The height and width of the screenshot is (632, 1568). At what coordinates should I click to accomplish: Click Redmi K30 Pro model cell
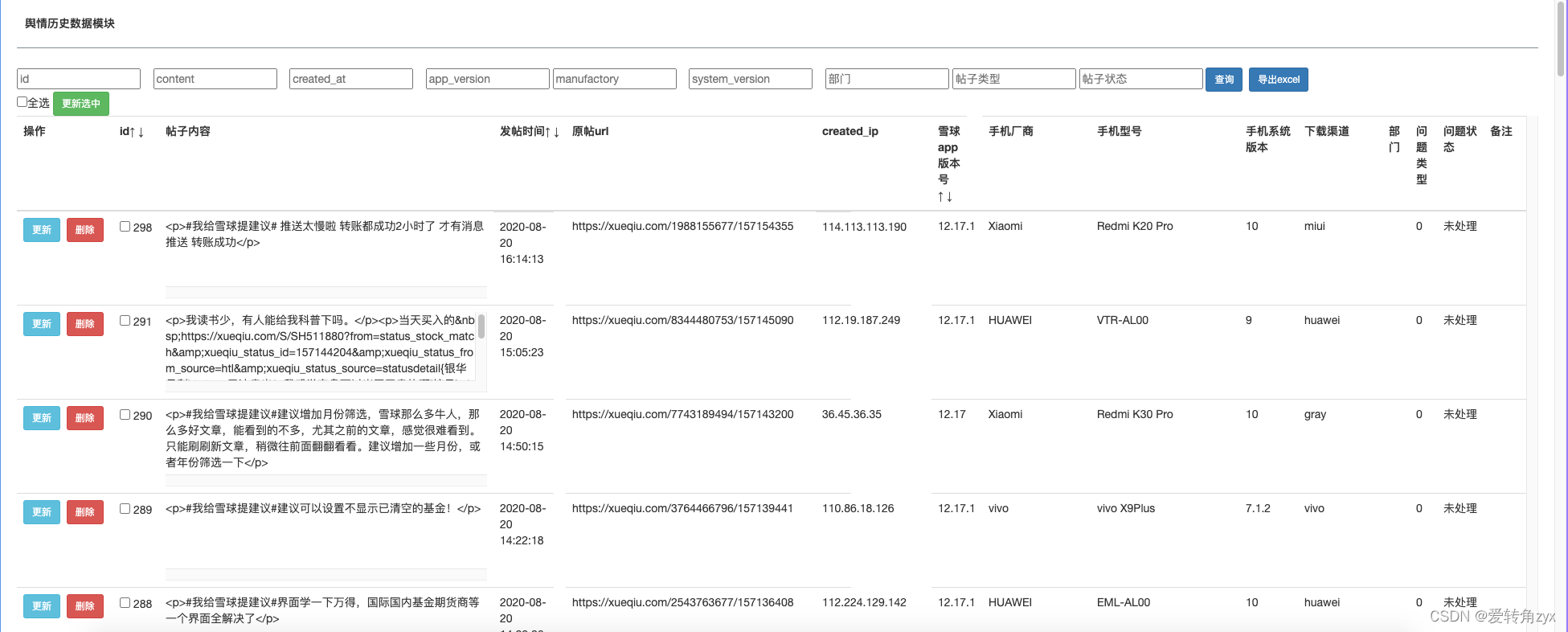(1135, 415)
